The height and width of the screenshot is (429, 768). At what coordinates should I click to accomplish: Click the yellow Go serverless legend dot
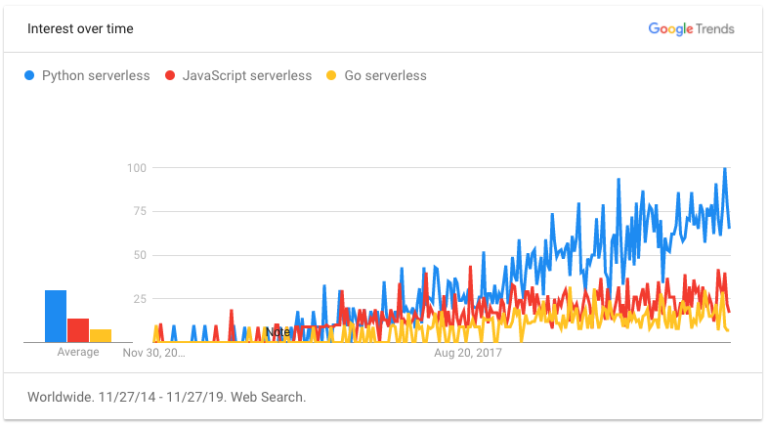(332, 75)
